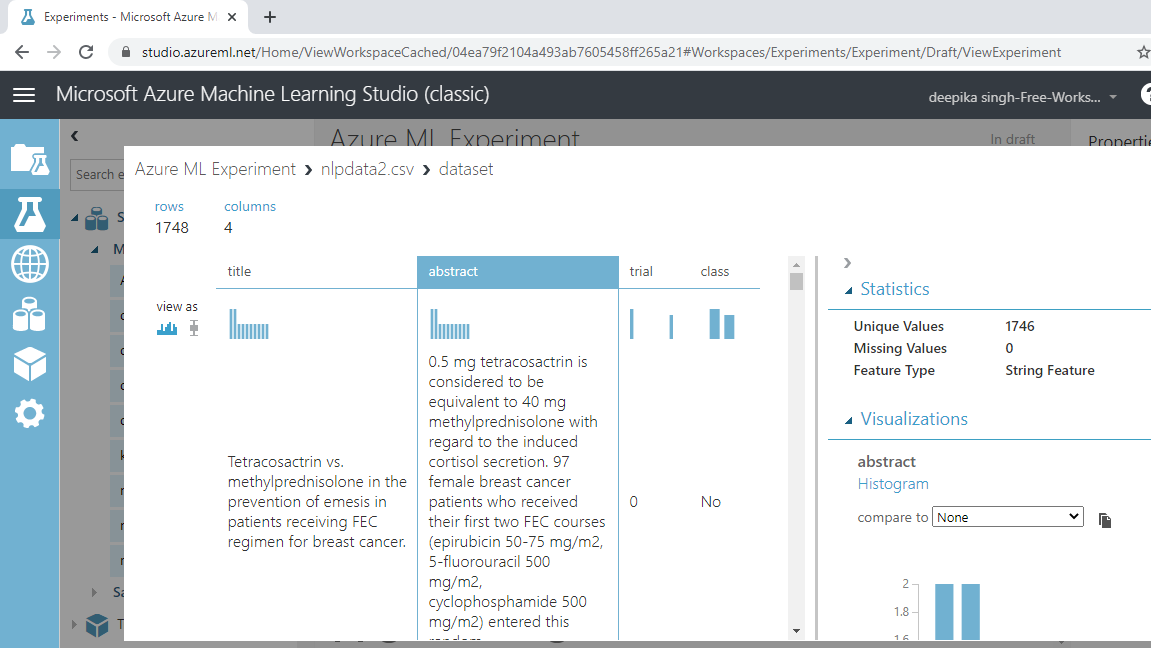Image resolution: width=1151 pixels, height=648 pixels.
Task: Collapse the statistics side panel chevron
Action: pyautogui.click(x=847, y=263)
